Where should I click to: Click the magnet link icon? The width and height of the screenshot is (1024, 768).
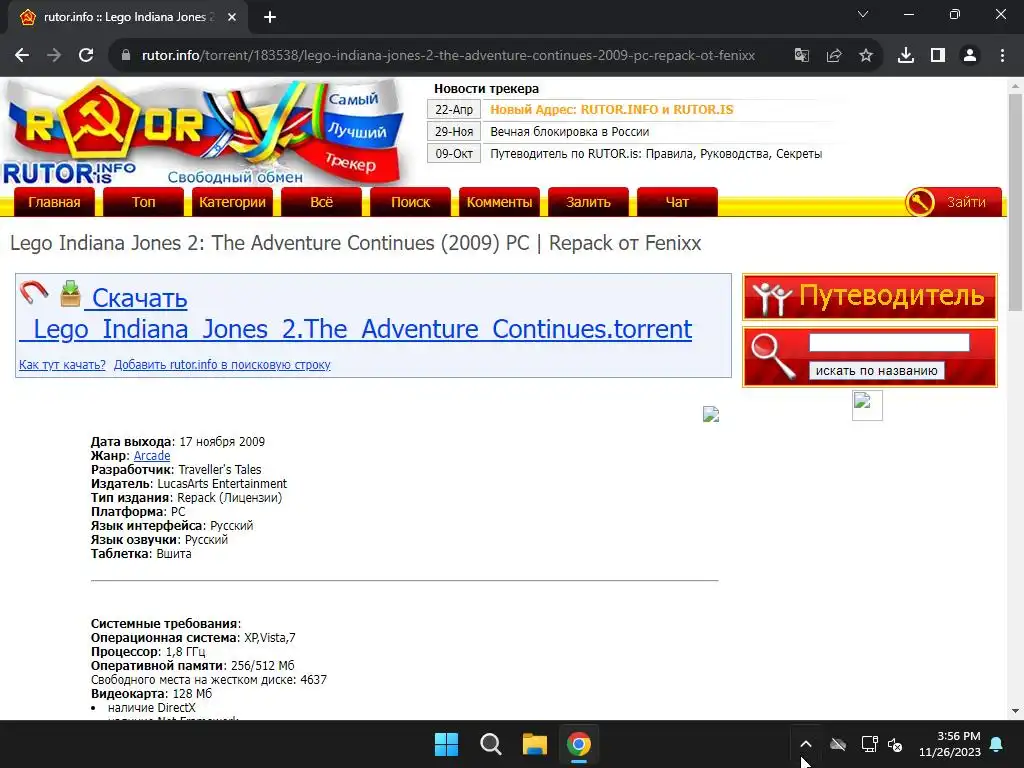coord(34,293)
